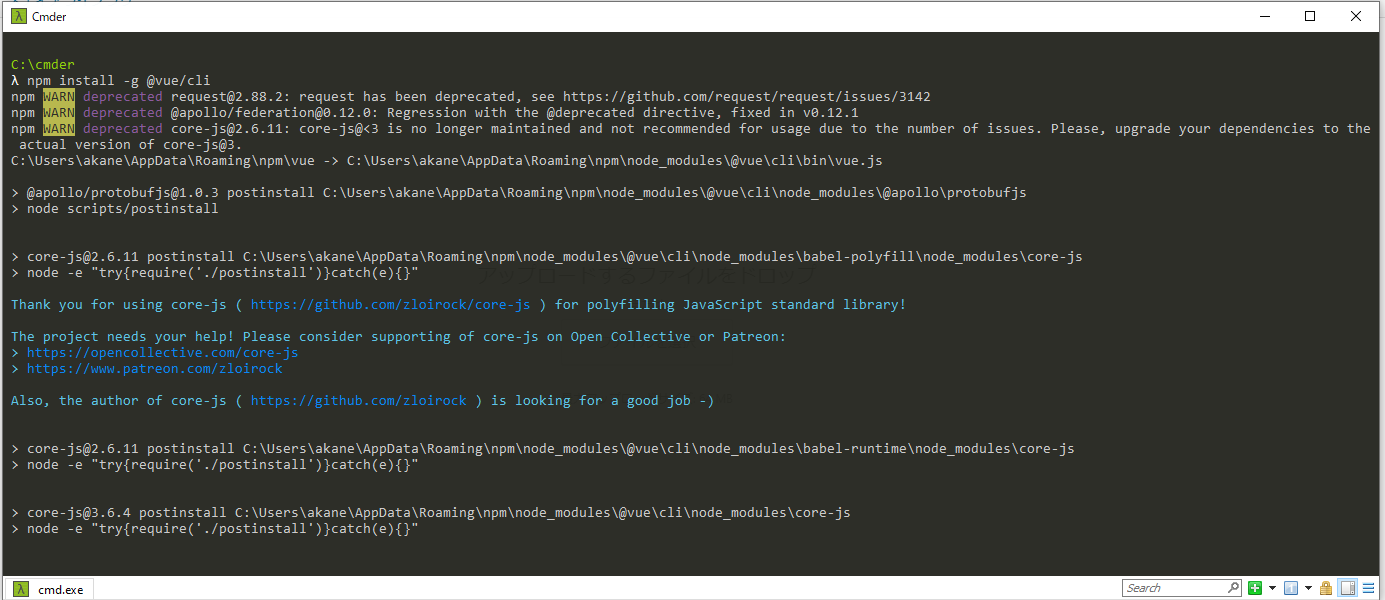Open the github.com/request issues 3142 link
Viewport: 1385px width, 600px height.
746,97
